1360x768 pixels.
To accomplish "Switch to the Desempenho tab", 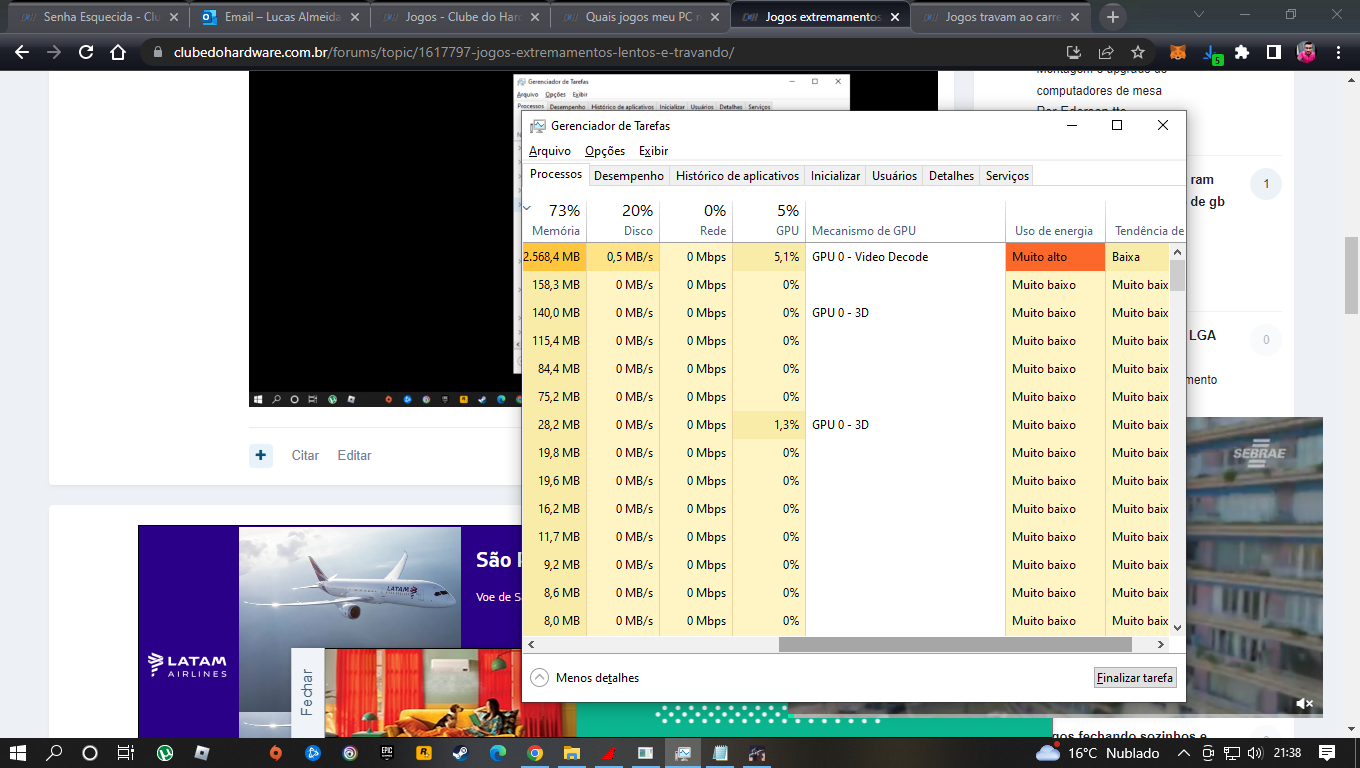I will [629, 176].
